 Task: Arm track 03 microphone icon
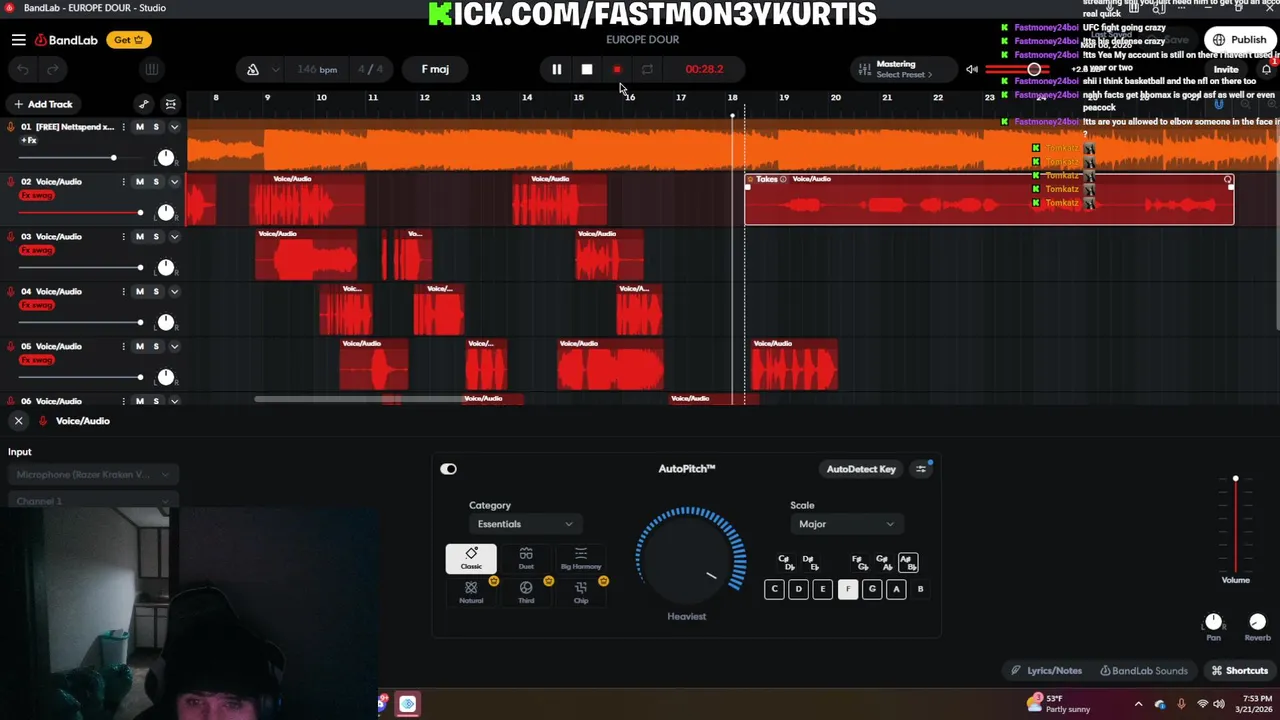pos(11,237)
